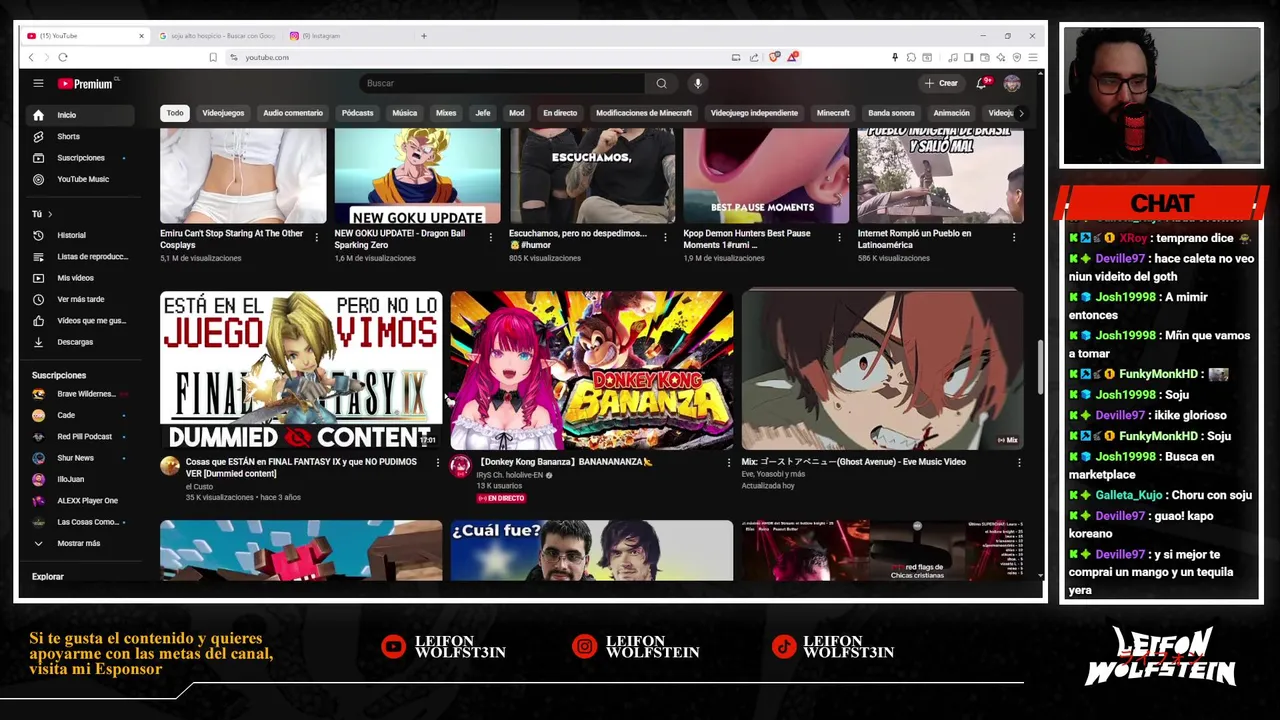Viewport: 1280px width, 720px height.
Task: Open Cade subscription channel
Action: pos(80,415)
